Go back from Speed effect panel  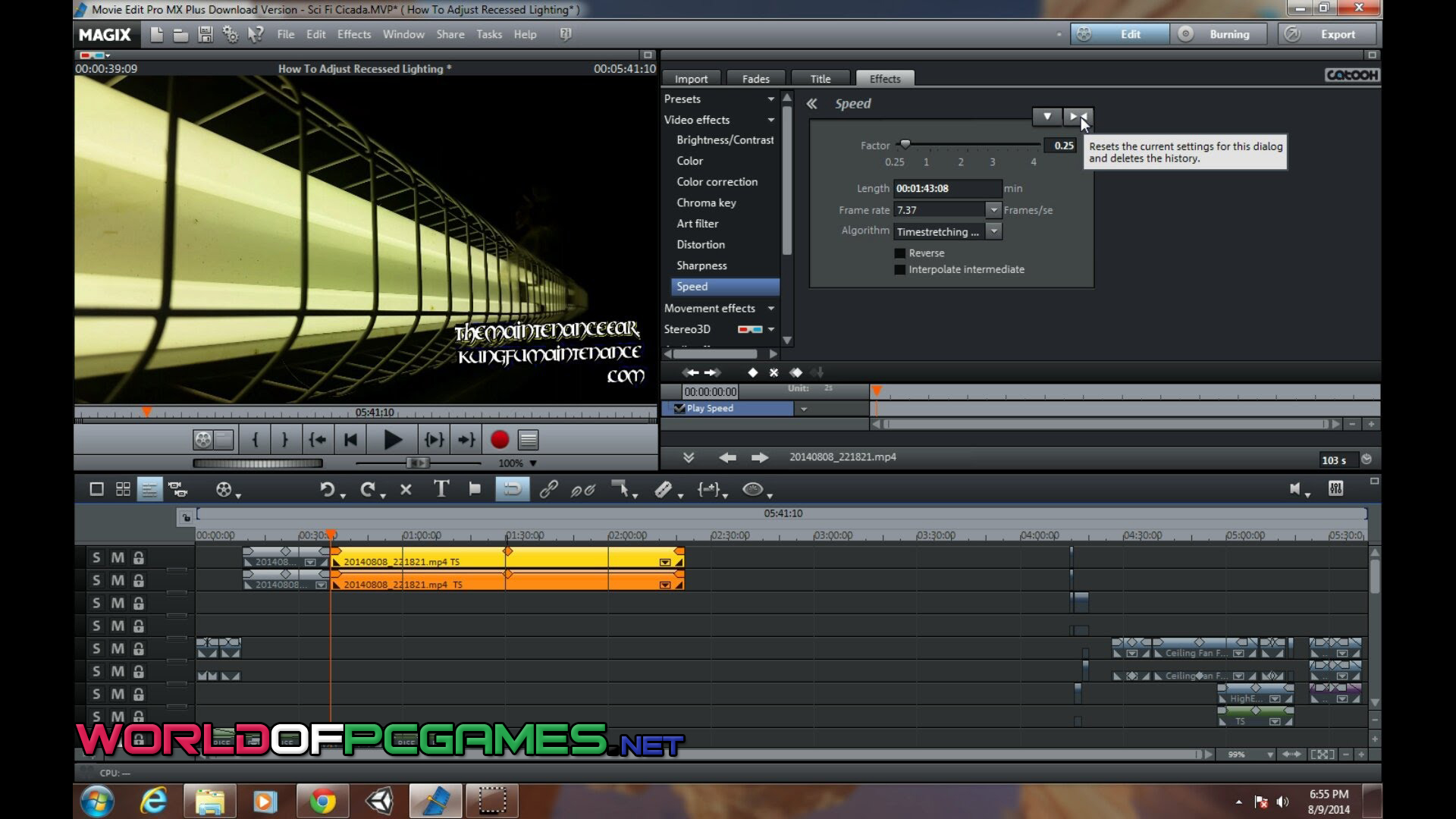(x=811, y=104)
